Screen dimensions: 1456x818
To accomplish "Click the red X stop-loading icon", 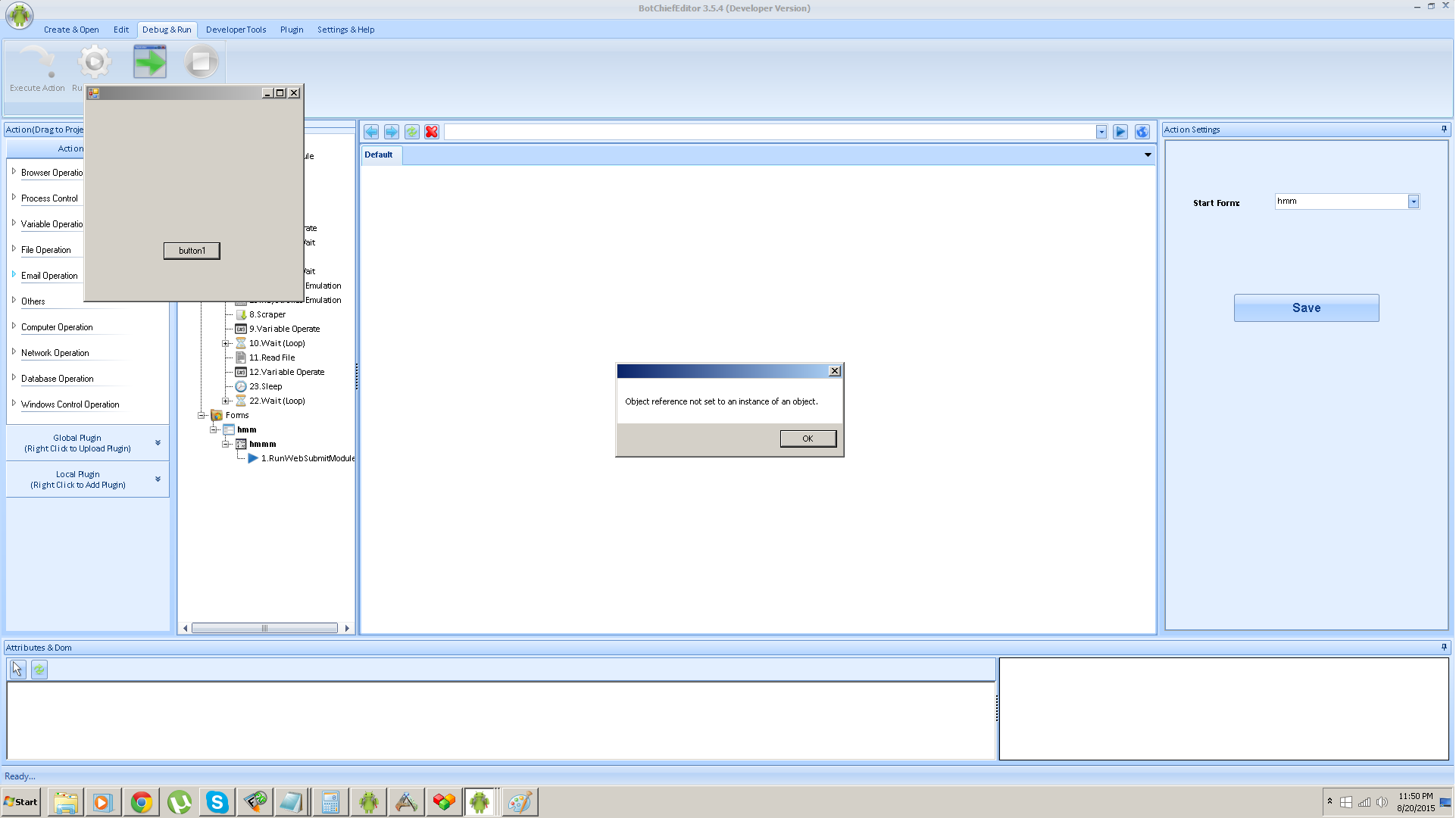I will click(432, 132).
